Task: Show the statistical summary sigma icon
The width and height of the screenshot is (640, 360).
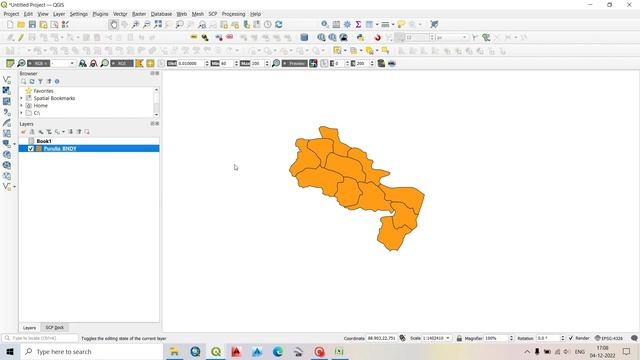Action: click(358, 24)
